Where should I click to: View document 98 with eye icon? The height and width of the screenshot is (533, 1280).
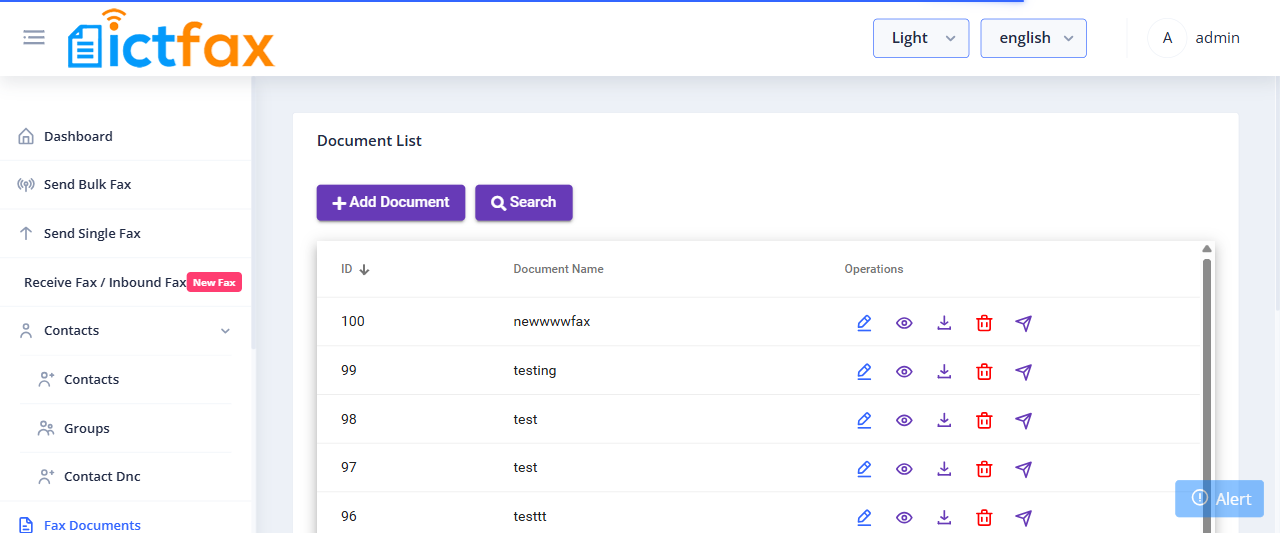904,421
